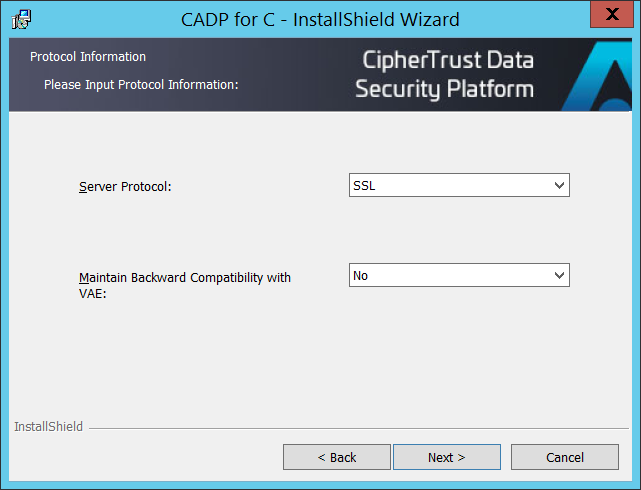Click the 'CipherTrust Data Security Platform' banner text

447,75
